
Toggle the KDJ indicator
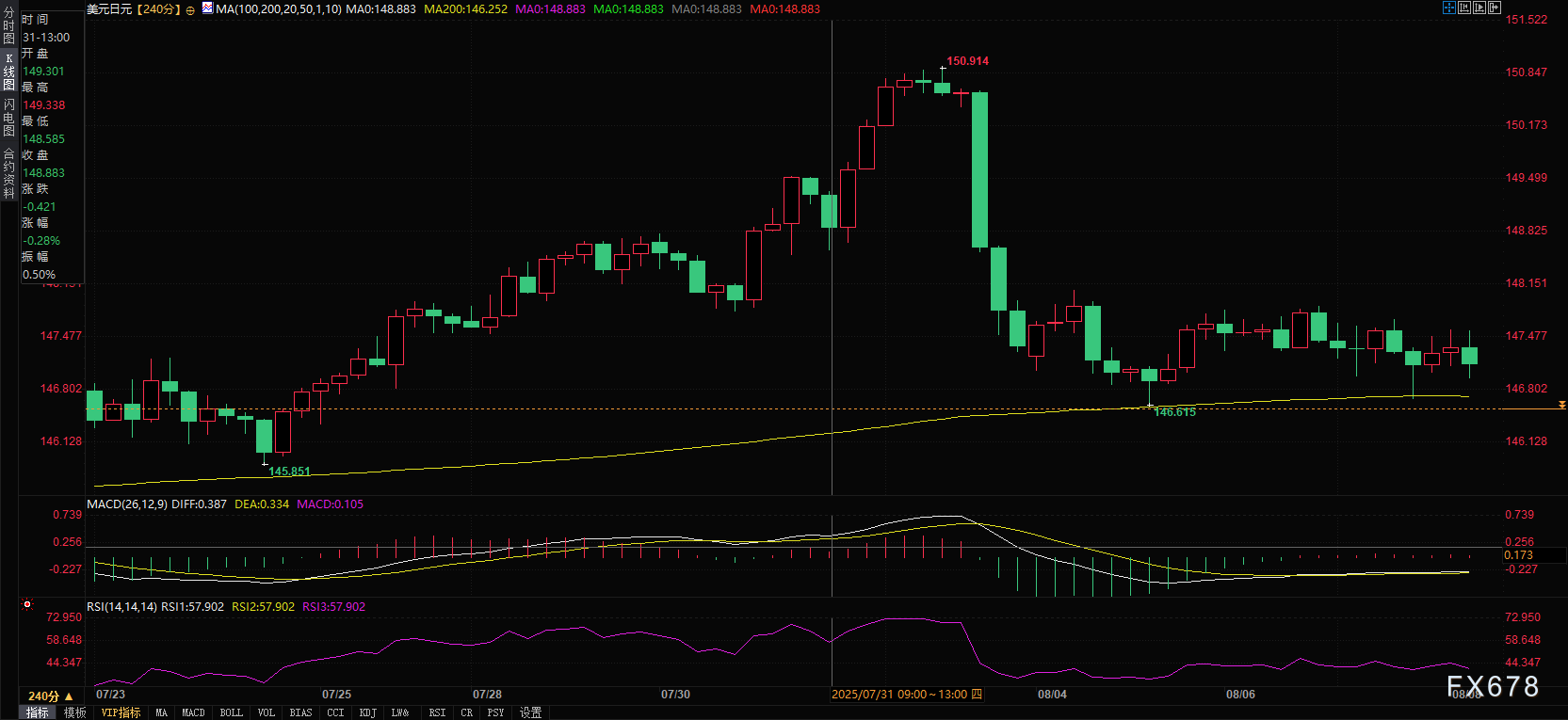(x=367, y=712)
